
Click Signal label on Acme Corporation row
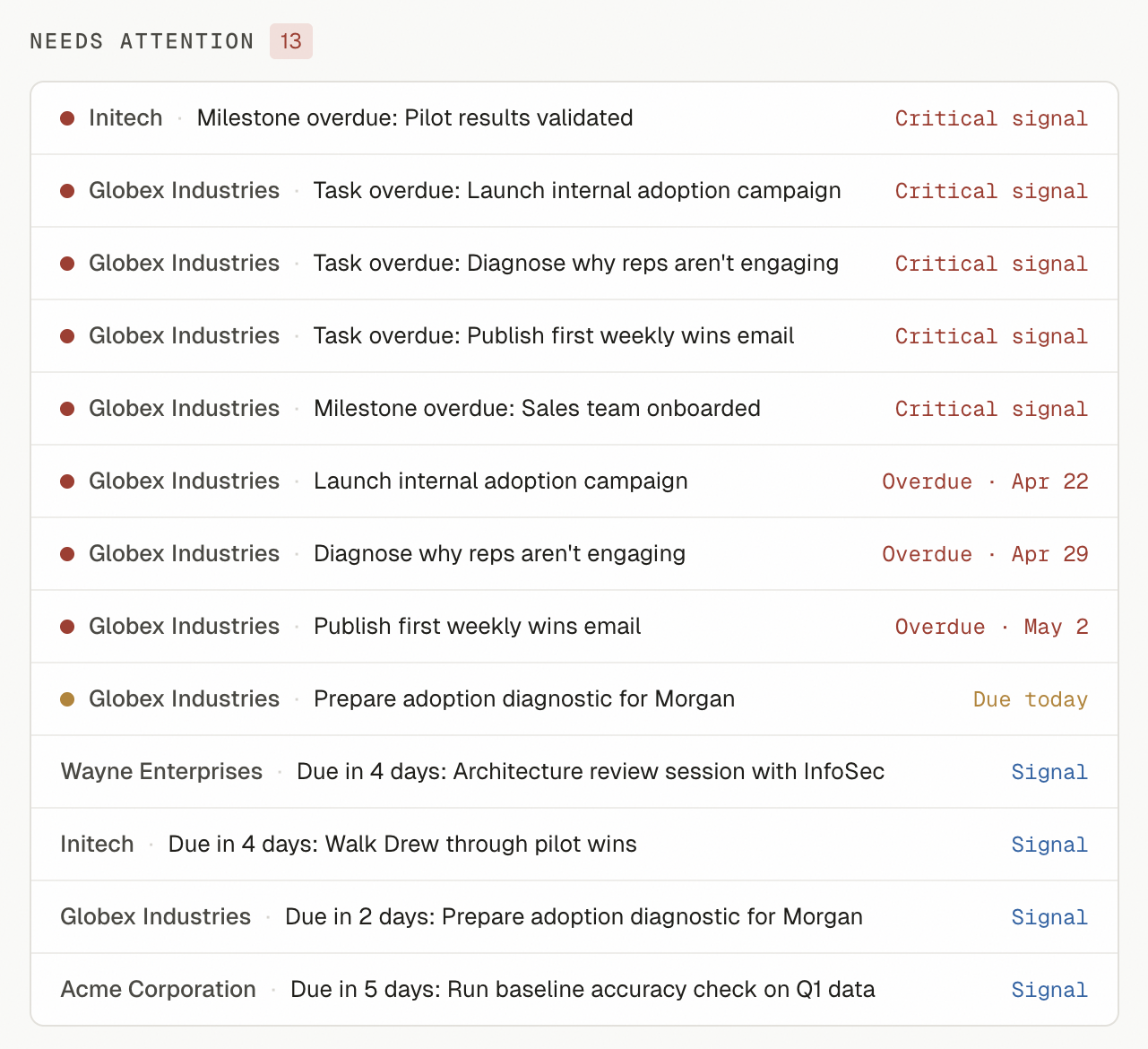1049,990
